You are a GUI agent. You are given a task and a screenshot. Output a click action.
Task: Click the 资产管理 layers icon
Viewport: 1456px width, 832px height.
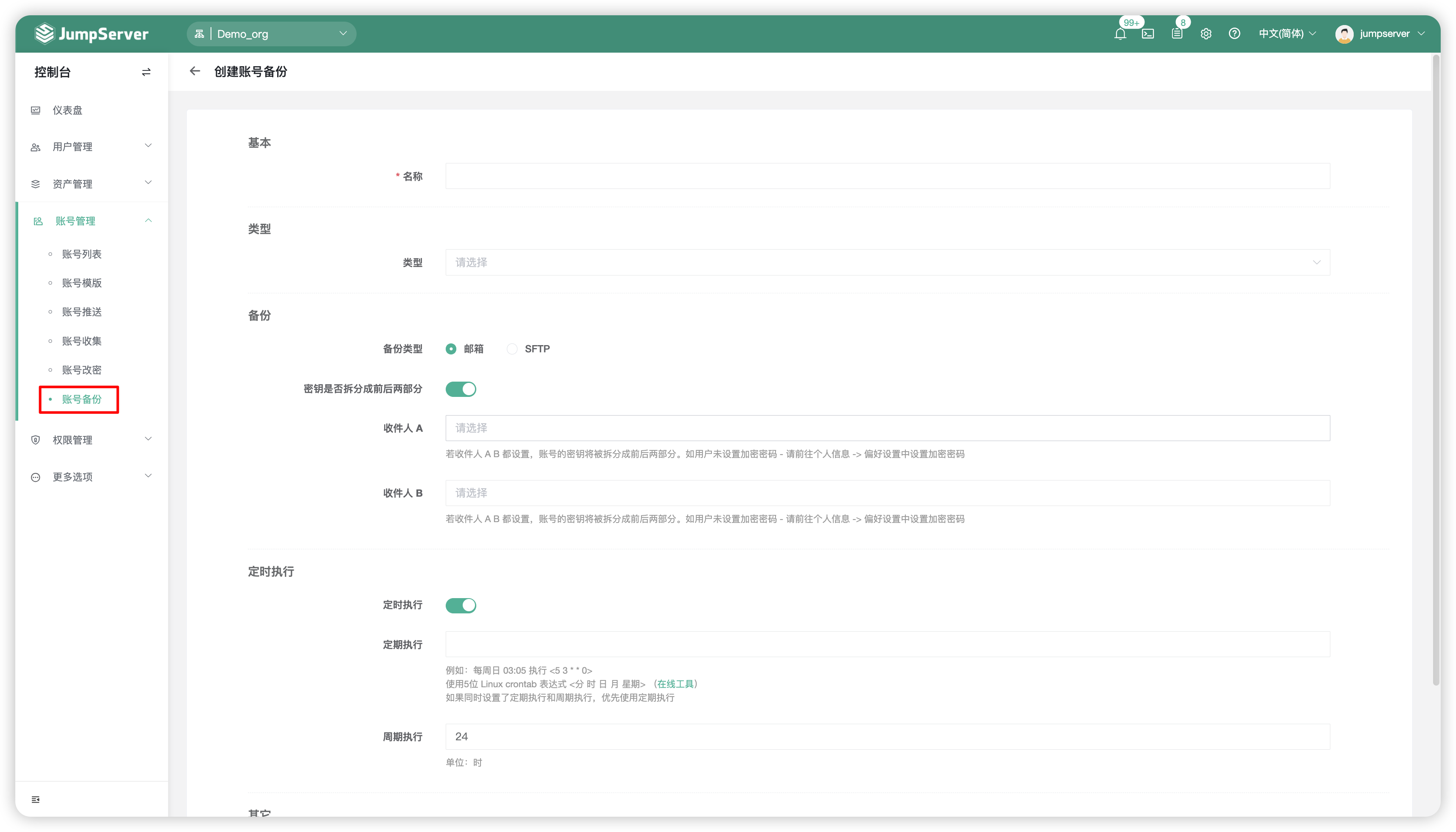tap(35, 184)
